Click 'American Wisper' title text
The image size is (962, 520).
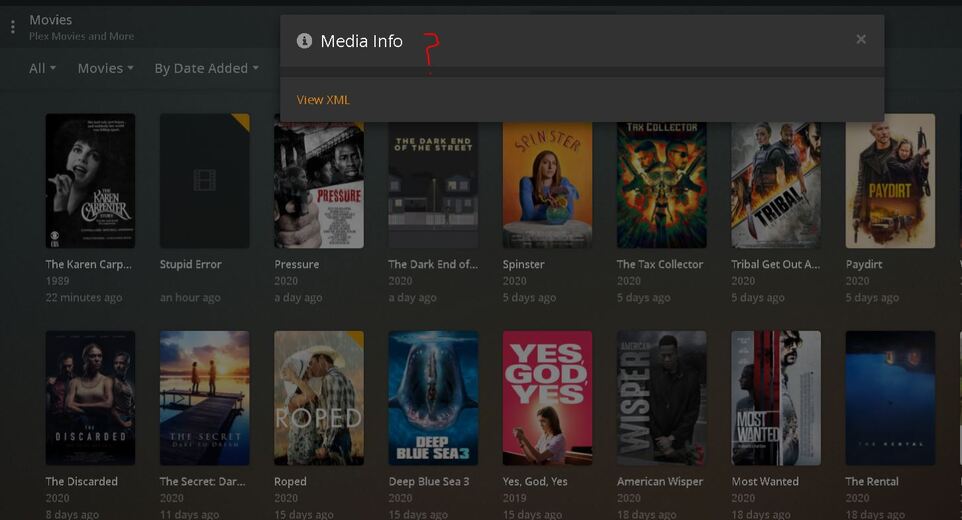(660, 481)
